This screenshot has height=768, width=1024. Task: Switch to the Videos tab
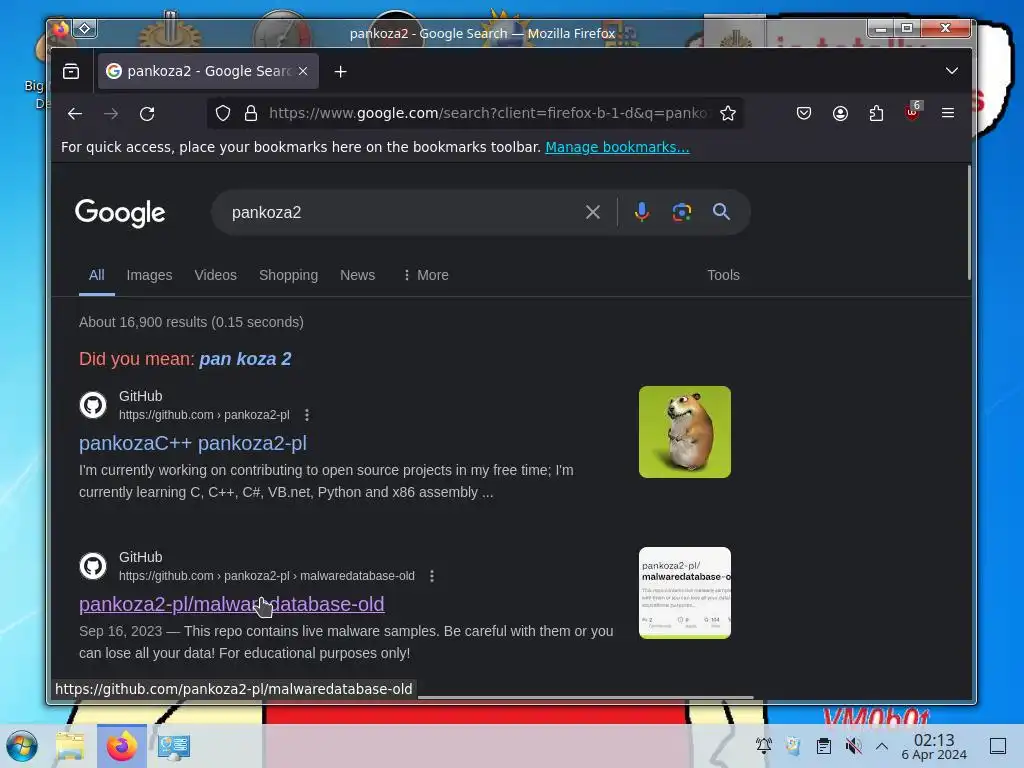pos(216,275)
